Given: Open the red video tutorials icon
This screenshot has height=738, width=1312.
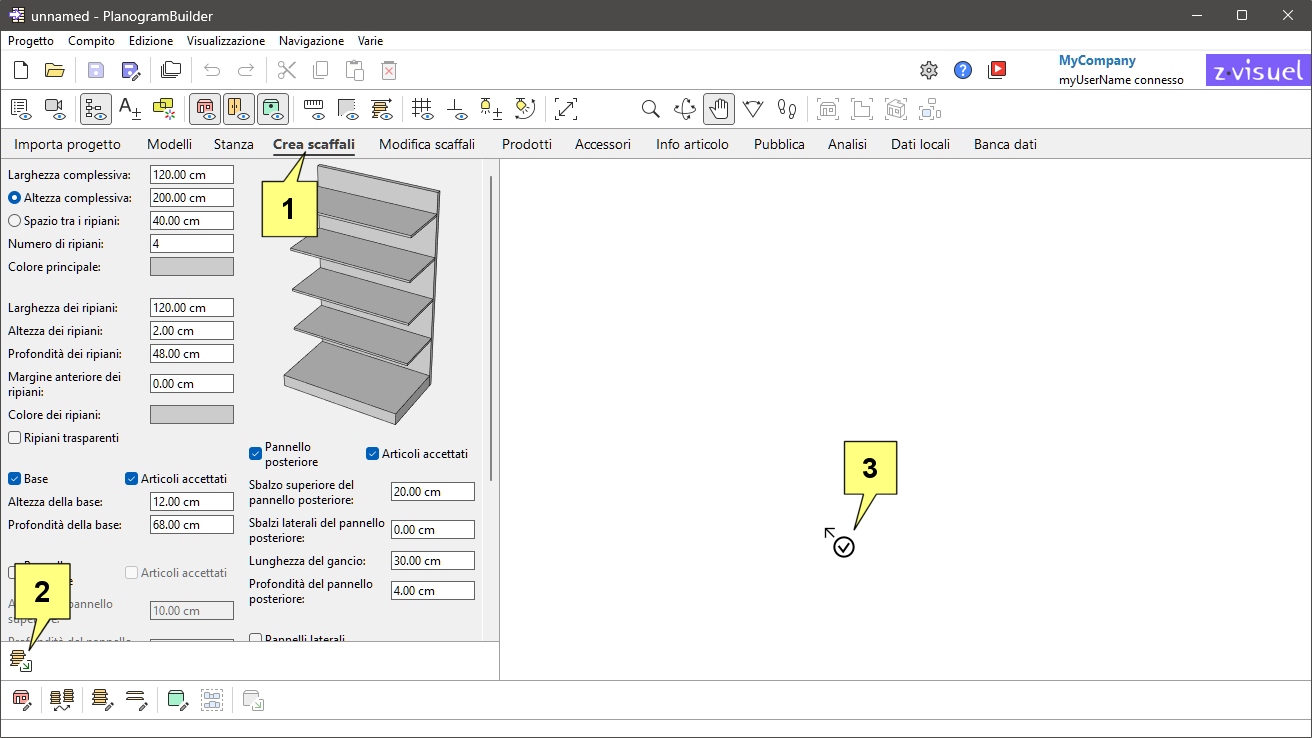Looking at the screenshot, I should coord(997,70).
